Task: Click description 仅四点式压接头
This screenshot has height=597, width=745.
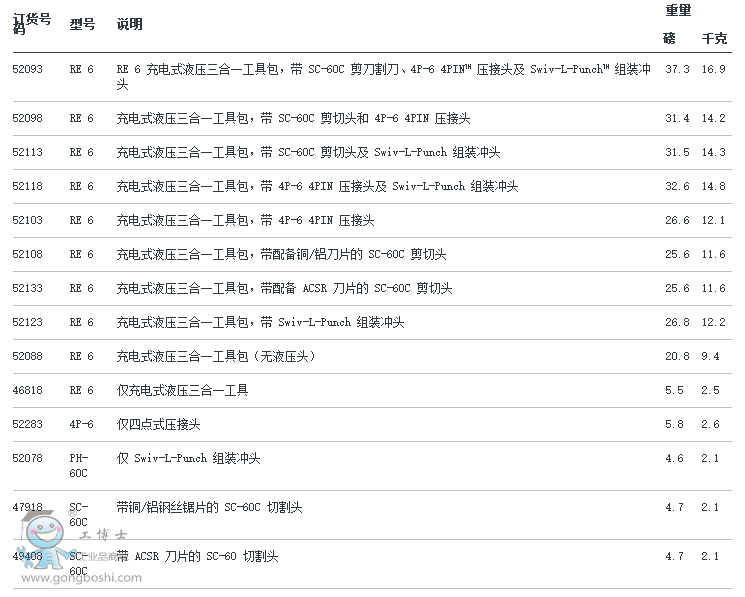Action: [x=158, y=425]
